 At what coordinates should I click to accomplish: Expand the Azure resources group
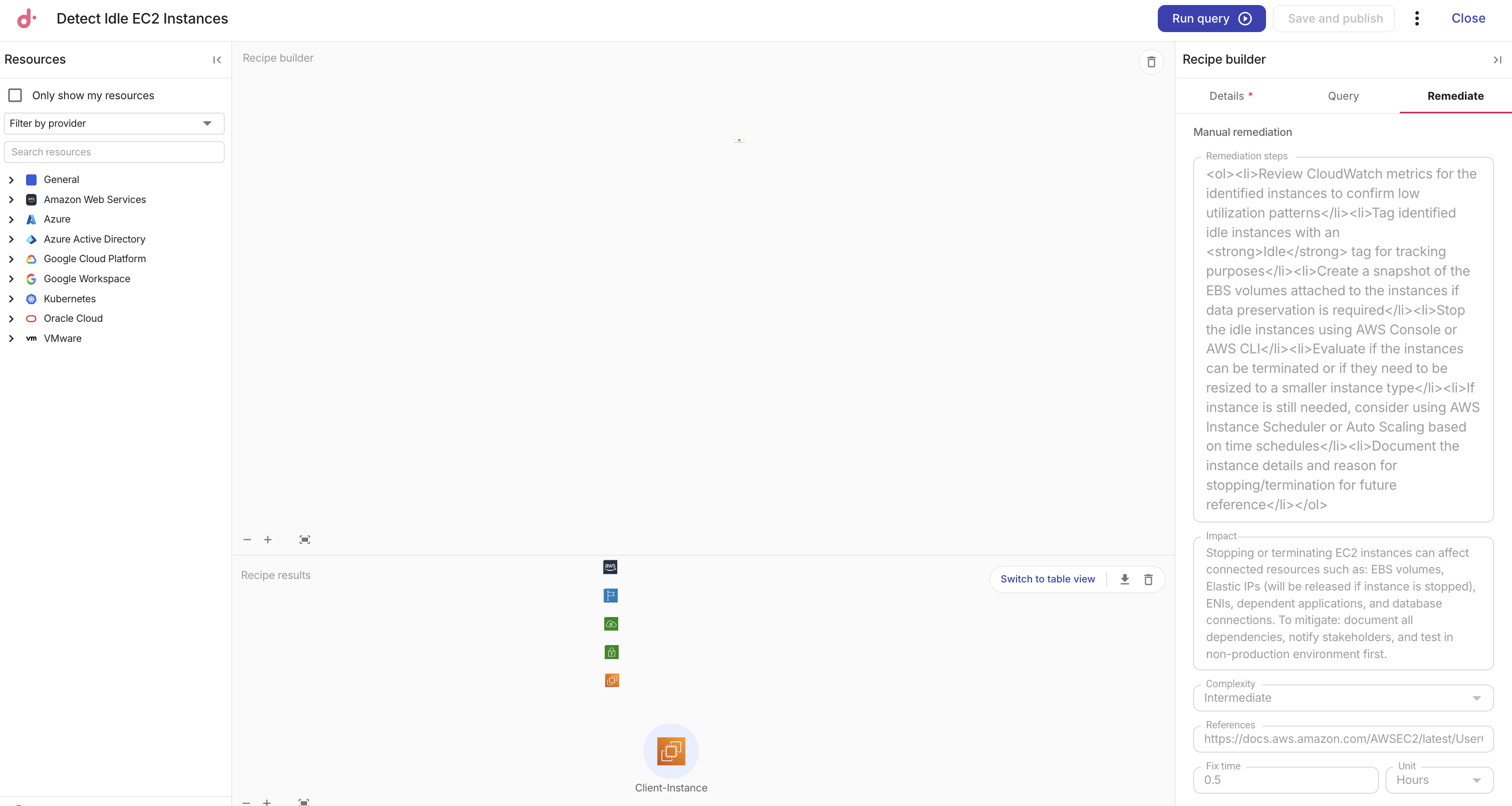pyautogui.click(x=11, y=219)
